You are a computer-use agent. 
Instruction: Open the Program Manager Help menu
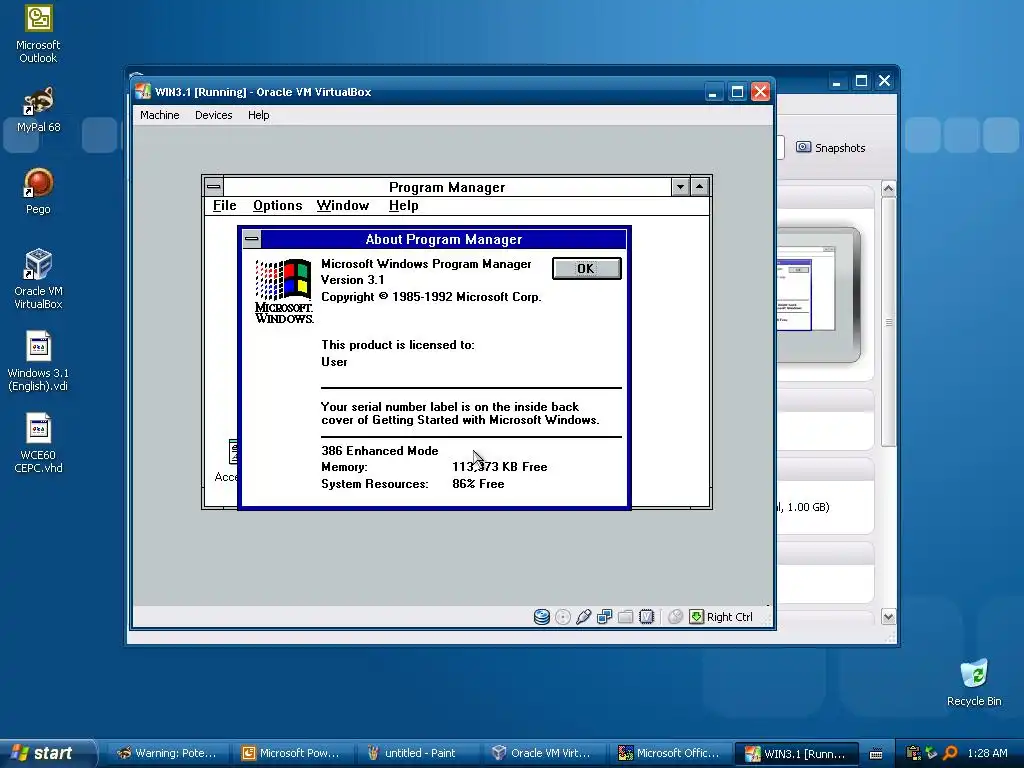(x=404, y=206)
